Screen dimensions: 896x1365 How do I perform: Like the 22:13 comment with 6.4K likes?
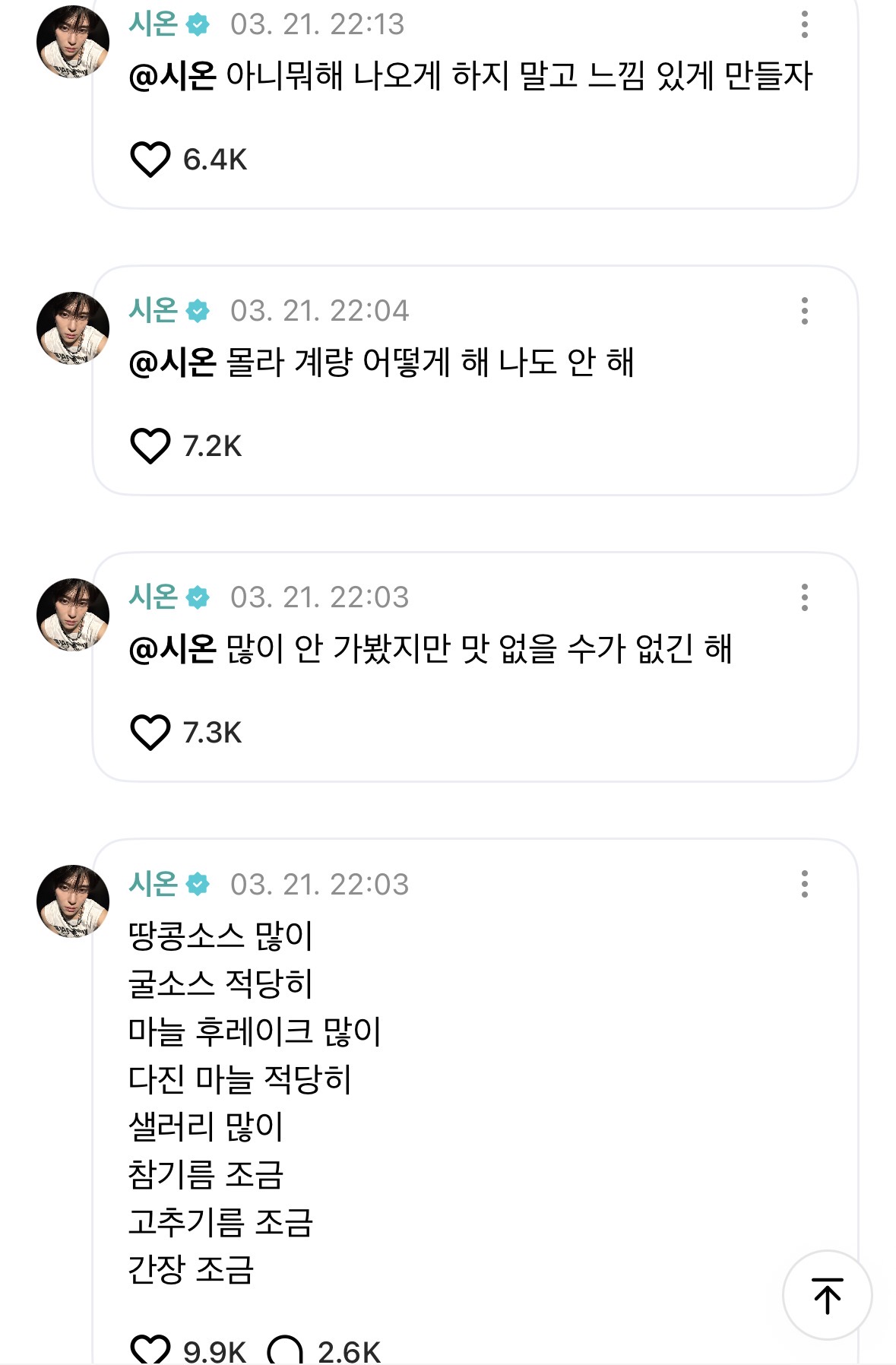coord(150,160)
